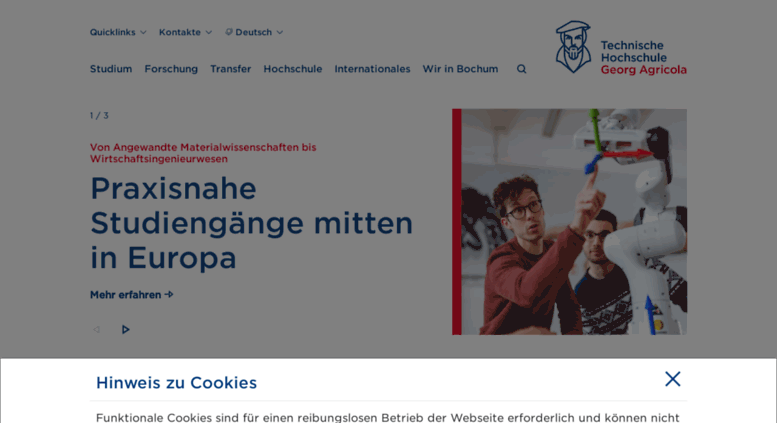Select Forschung in main navigation
This screenshot has width=777, height=423.
[171, 69]
